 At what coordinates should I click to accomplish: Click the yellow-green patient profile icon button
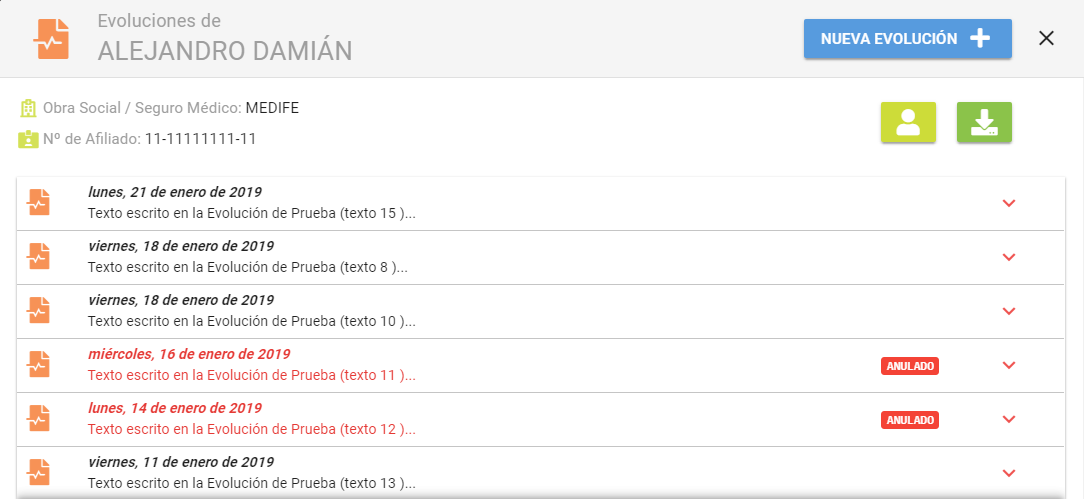tap(908, 123)
